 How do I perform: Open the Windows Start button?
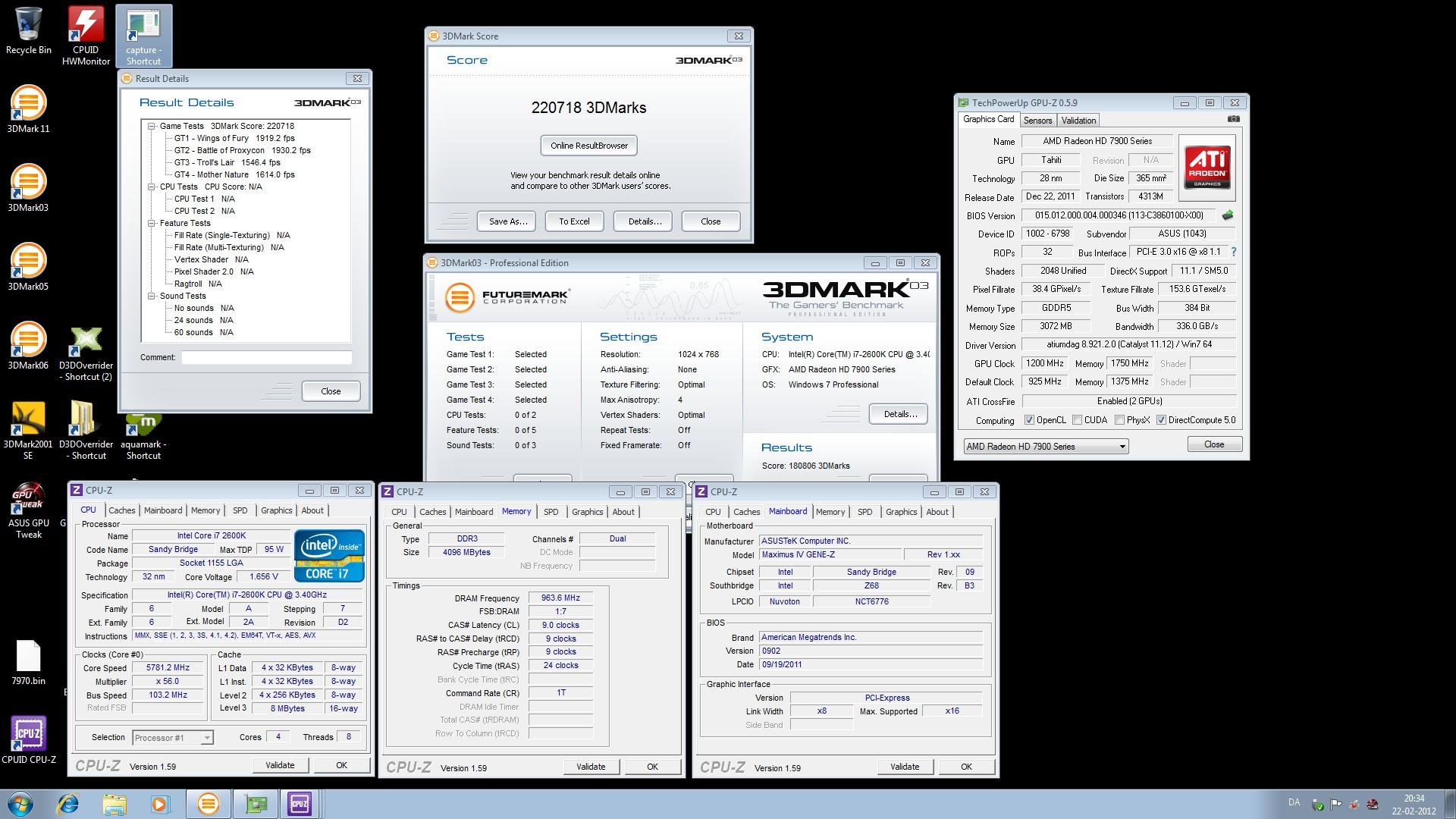tap(20, 804)
